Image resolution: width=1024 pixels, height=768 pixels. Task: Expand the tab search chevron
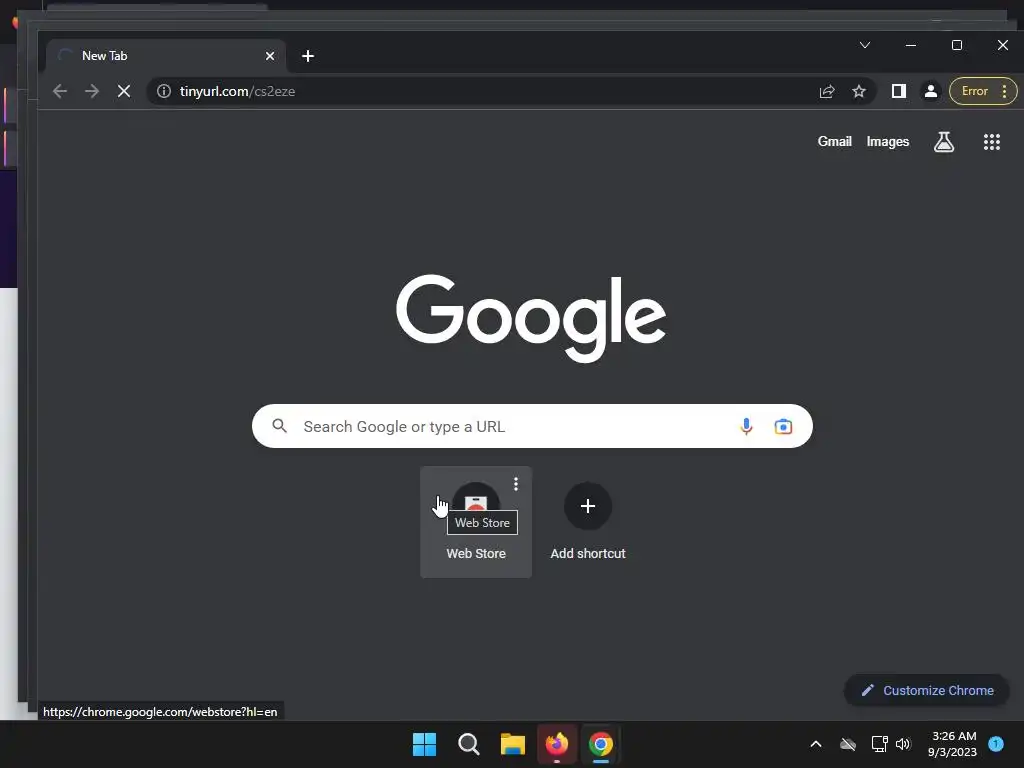pos(865,45)
